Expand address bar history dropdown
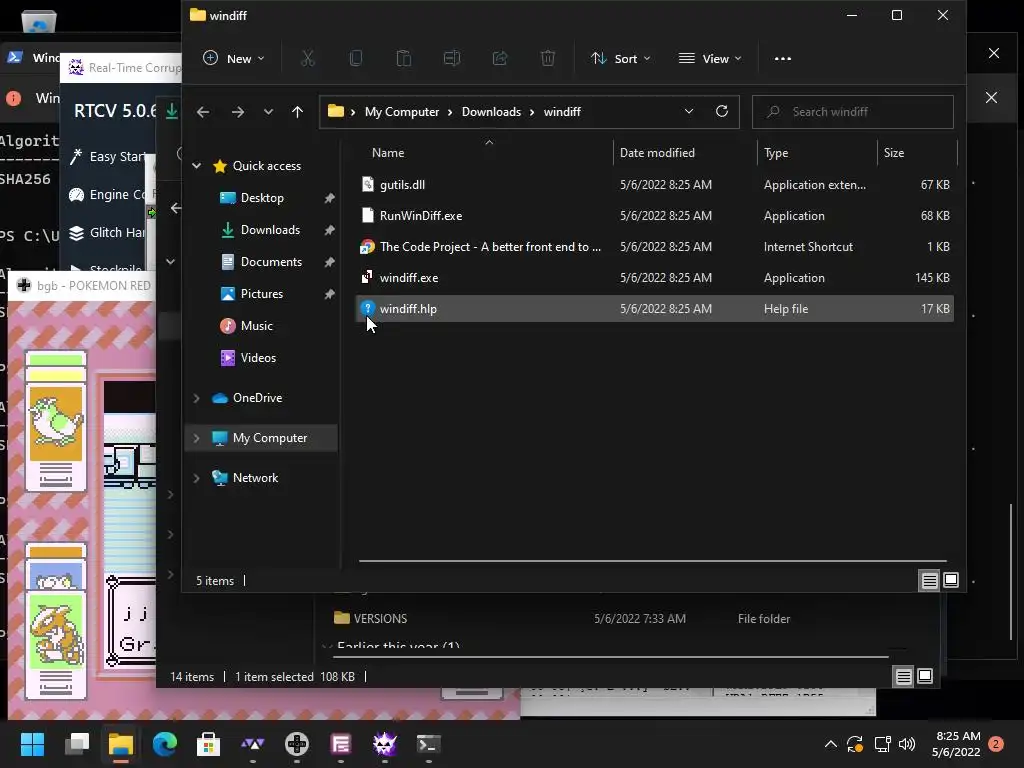 tap(688, 112)
